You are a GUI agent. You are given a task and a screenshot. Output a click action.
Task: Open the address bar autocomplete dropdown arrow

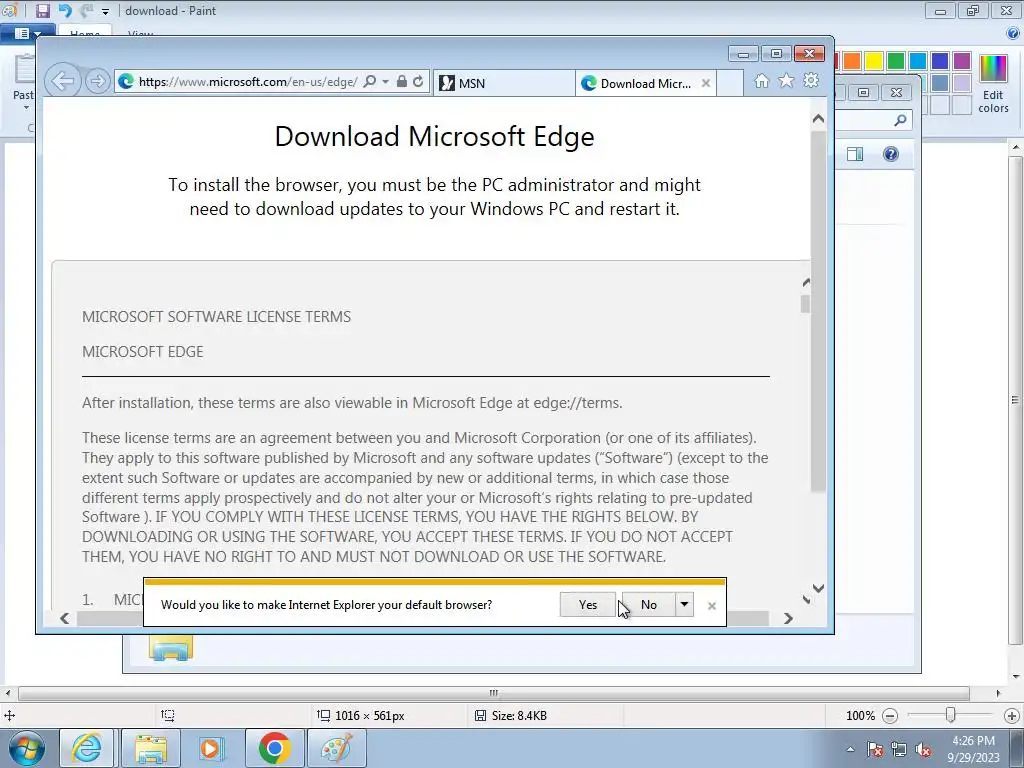coord(385,82)
